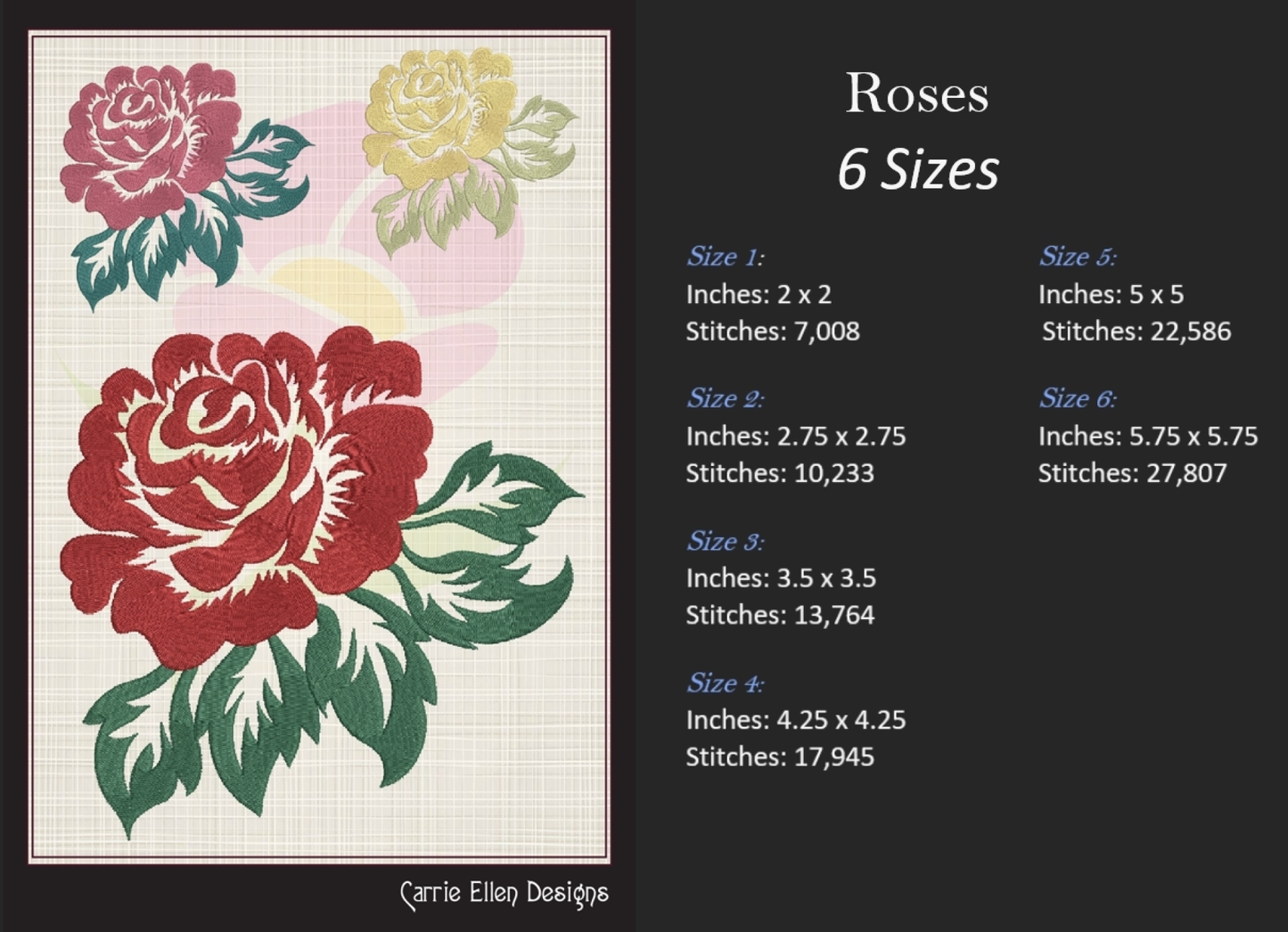Viewport: 1288px width, 932px height.
Task: Click the "Inches: 5.75 x 5.75" line
Action: 1147,437
